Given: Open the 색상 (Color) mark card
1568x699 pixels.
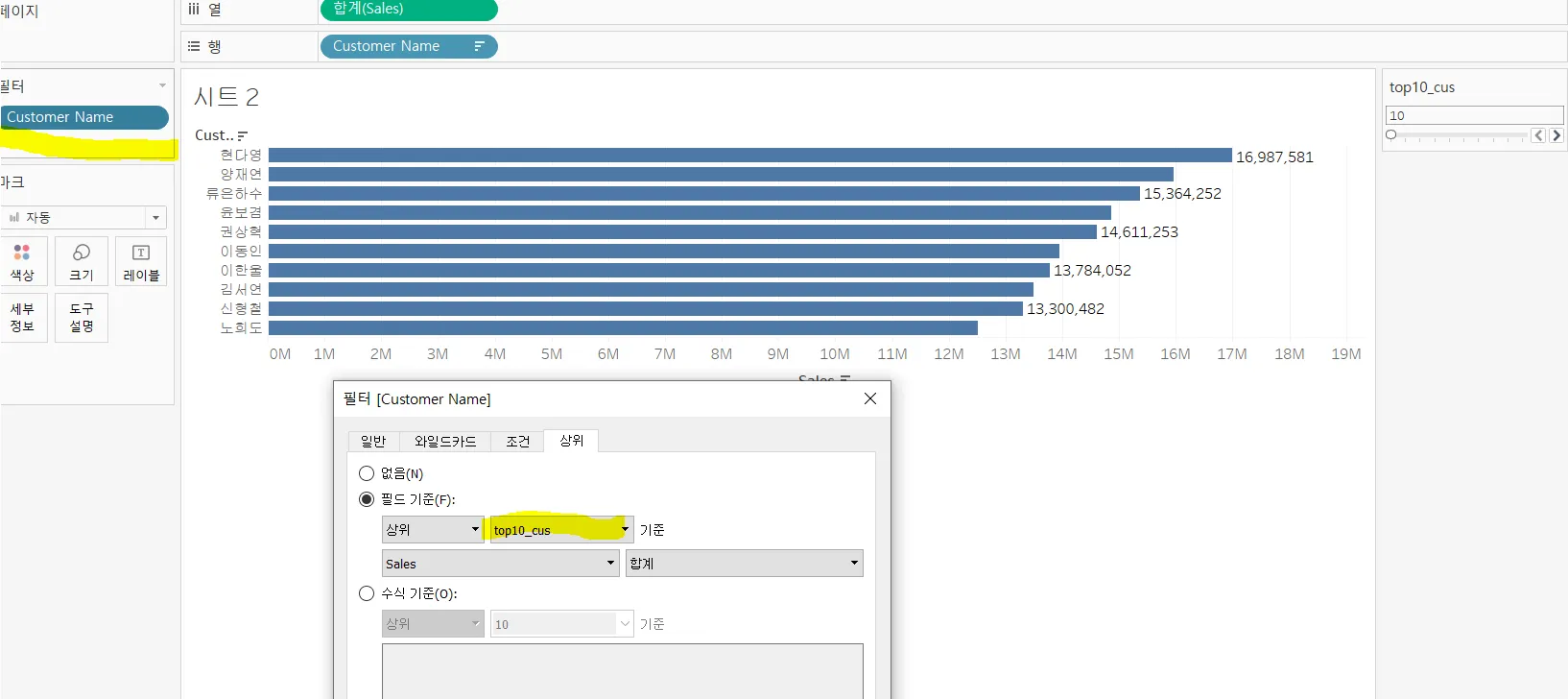Looking at the screenshot, I should [22, 261].
